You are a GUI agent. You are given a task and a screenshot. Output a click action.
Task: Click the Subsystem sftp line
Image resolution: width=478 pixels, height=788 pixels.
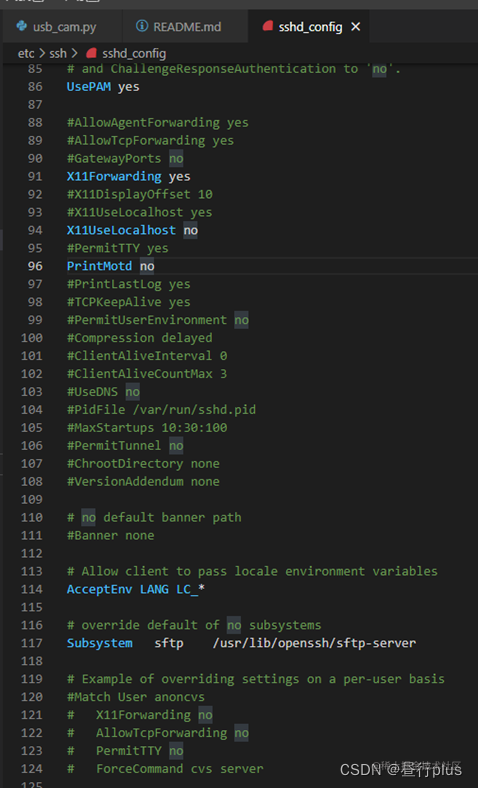point(241,643)
